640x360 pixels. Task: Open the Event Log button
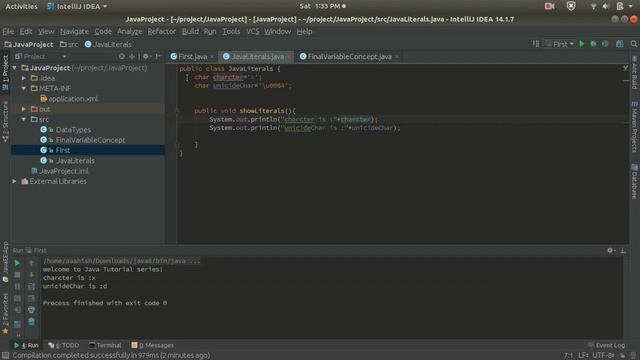(607, 345)
